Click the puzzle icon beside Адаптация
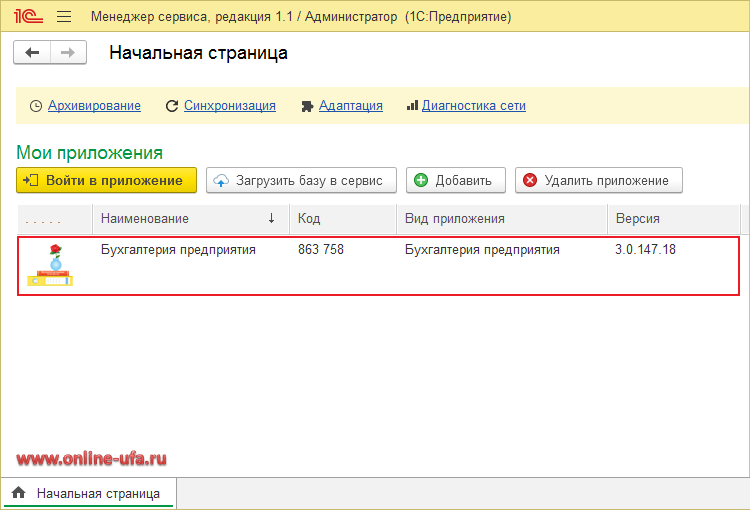 click(x=307, y=106)
